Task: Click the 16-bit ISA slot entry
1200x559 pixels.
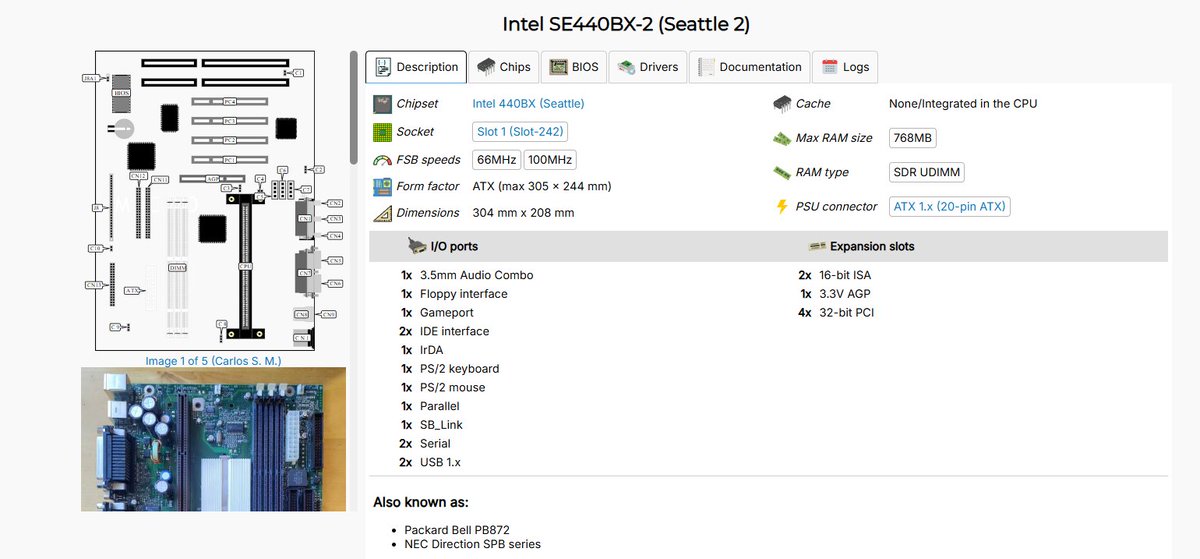Action: point(846,275)
